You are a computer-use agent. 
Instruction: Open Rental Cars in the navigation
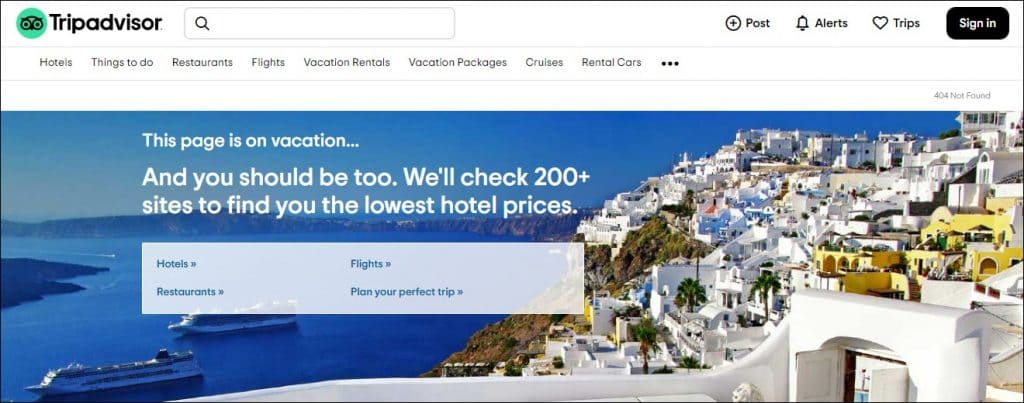pyautogui.click(x=611, y=63)
